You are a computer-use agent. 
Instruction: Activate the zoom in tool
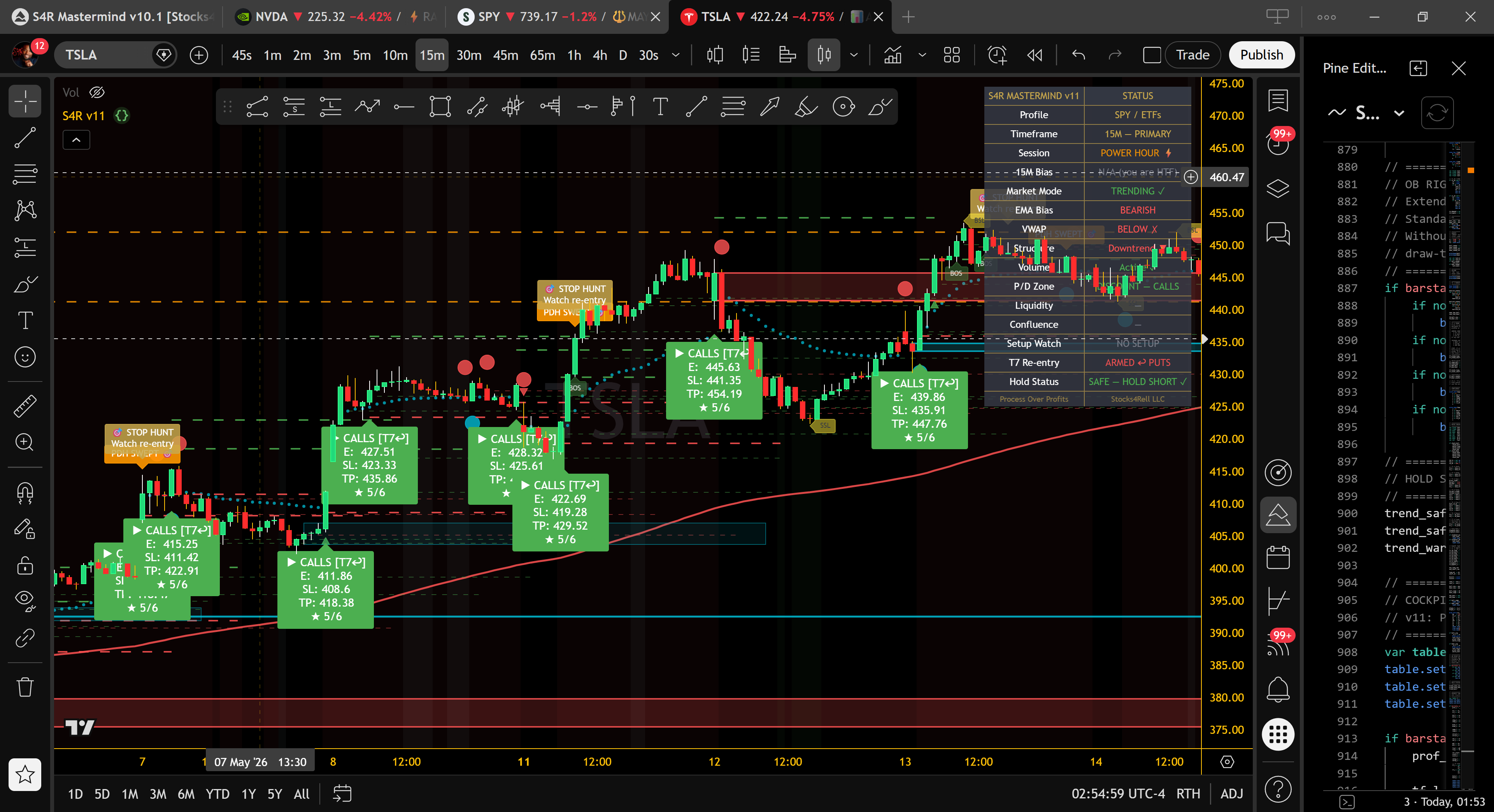(25, 443)
